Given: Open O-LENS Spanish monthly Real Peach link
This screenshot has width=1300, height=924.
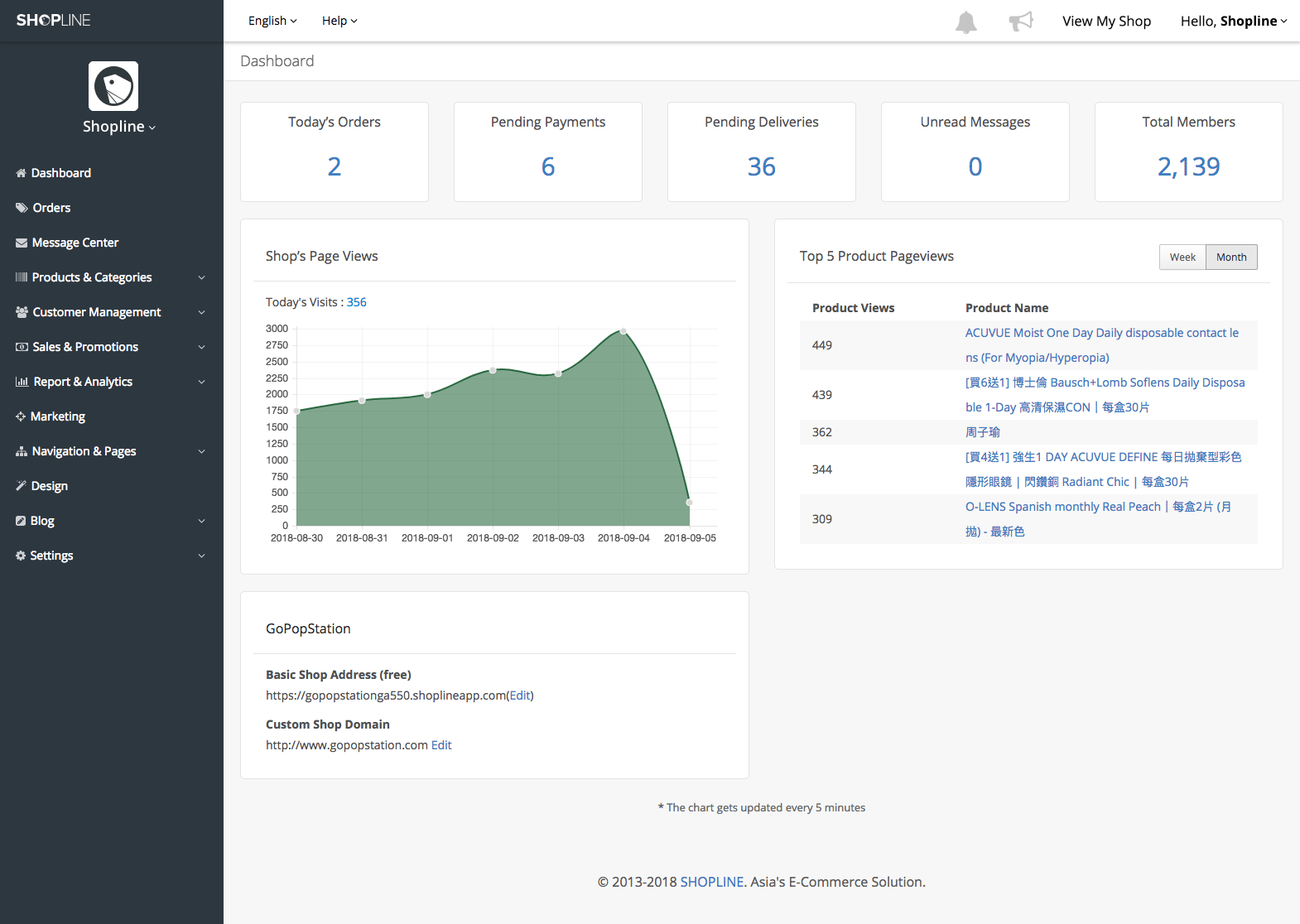Looking at the screenshot, I should pos(1099,519).
